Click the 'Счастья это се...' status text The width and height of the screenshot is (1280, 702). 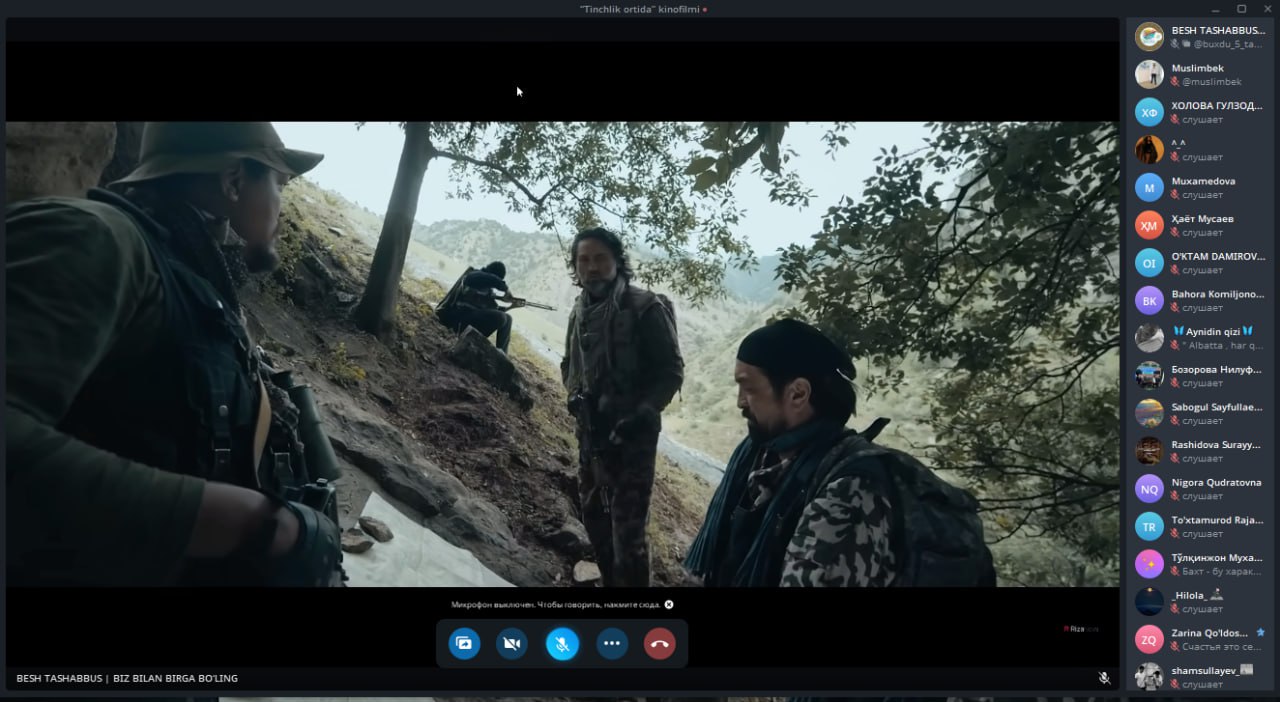(x=1222, y=647)
